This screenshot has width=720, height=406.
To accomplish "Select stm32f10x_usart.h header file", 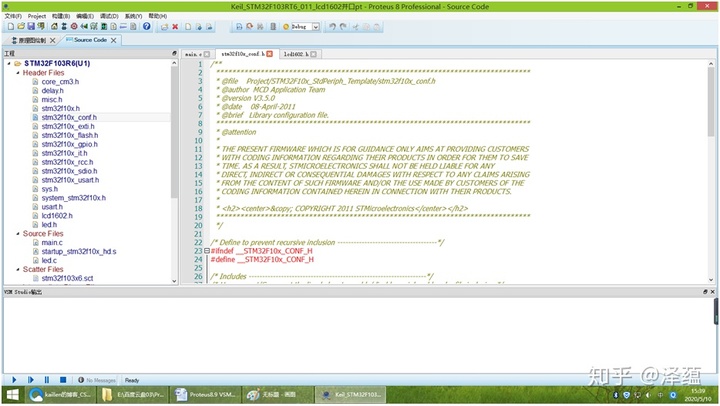I will click(70, 180).
